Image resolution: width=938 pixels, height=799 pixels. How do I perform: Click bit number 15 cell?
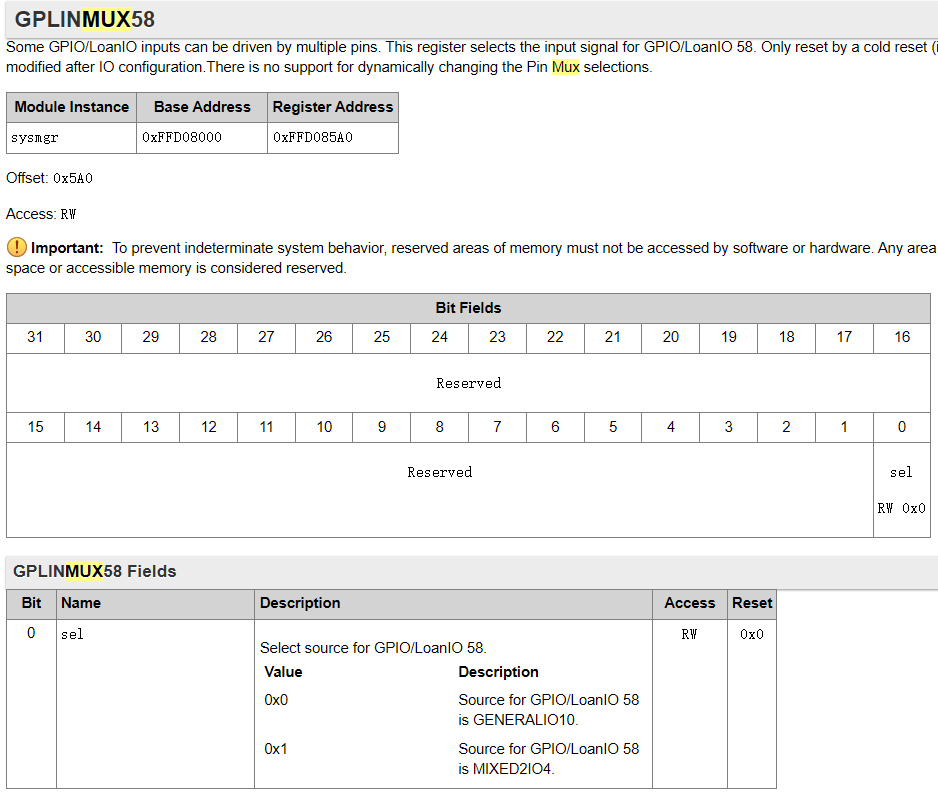coord(35,427)
